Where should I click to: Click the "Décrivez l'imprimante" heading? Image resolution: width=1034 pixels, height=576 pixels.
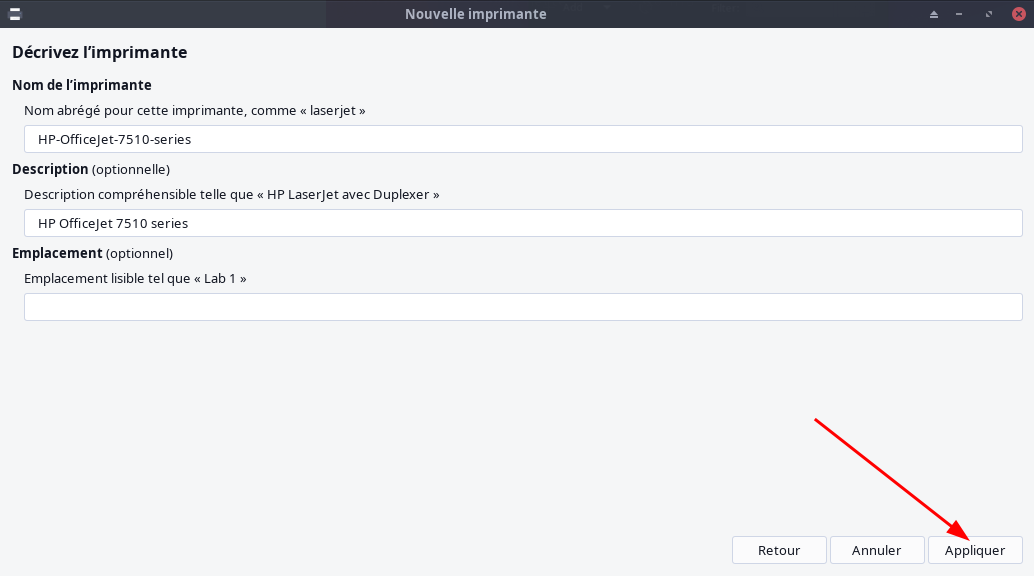100,52
